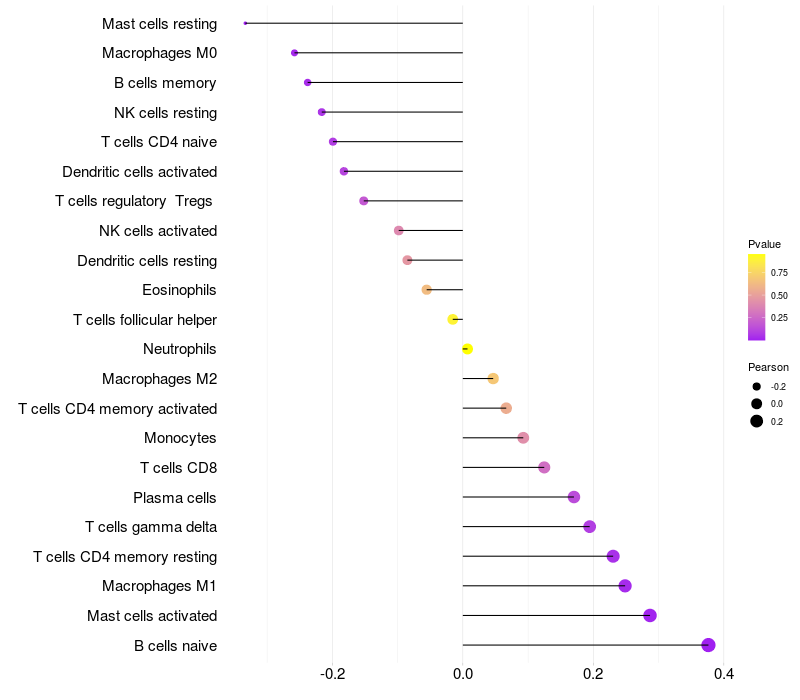Click the Plasma cells axis label
This screenshot has height=700, width=800.
click(x=174, y=498)
